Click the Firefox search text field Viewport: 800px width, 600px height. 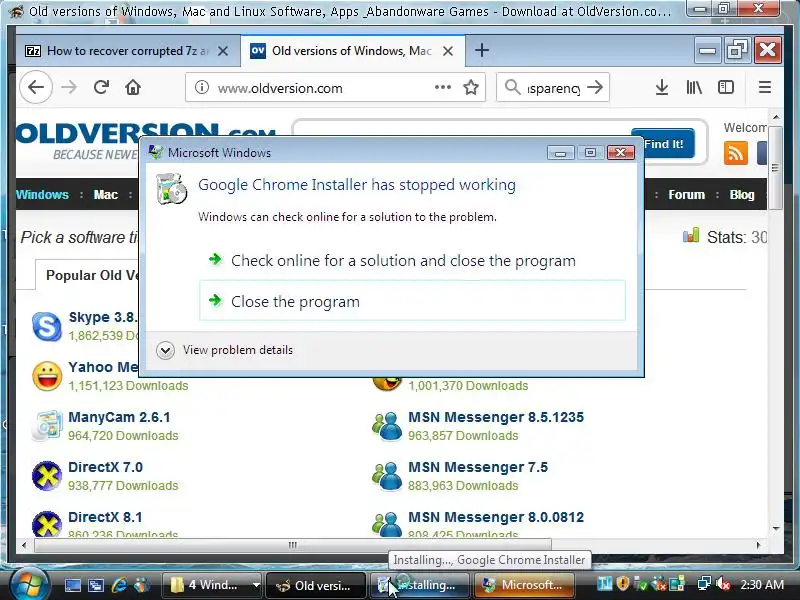coord(553,88)
